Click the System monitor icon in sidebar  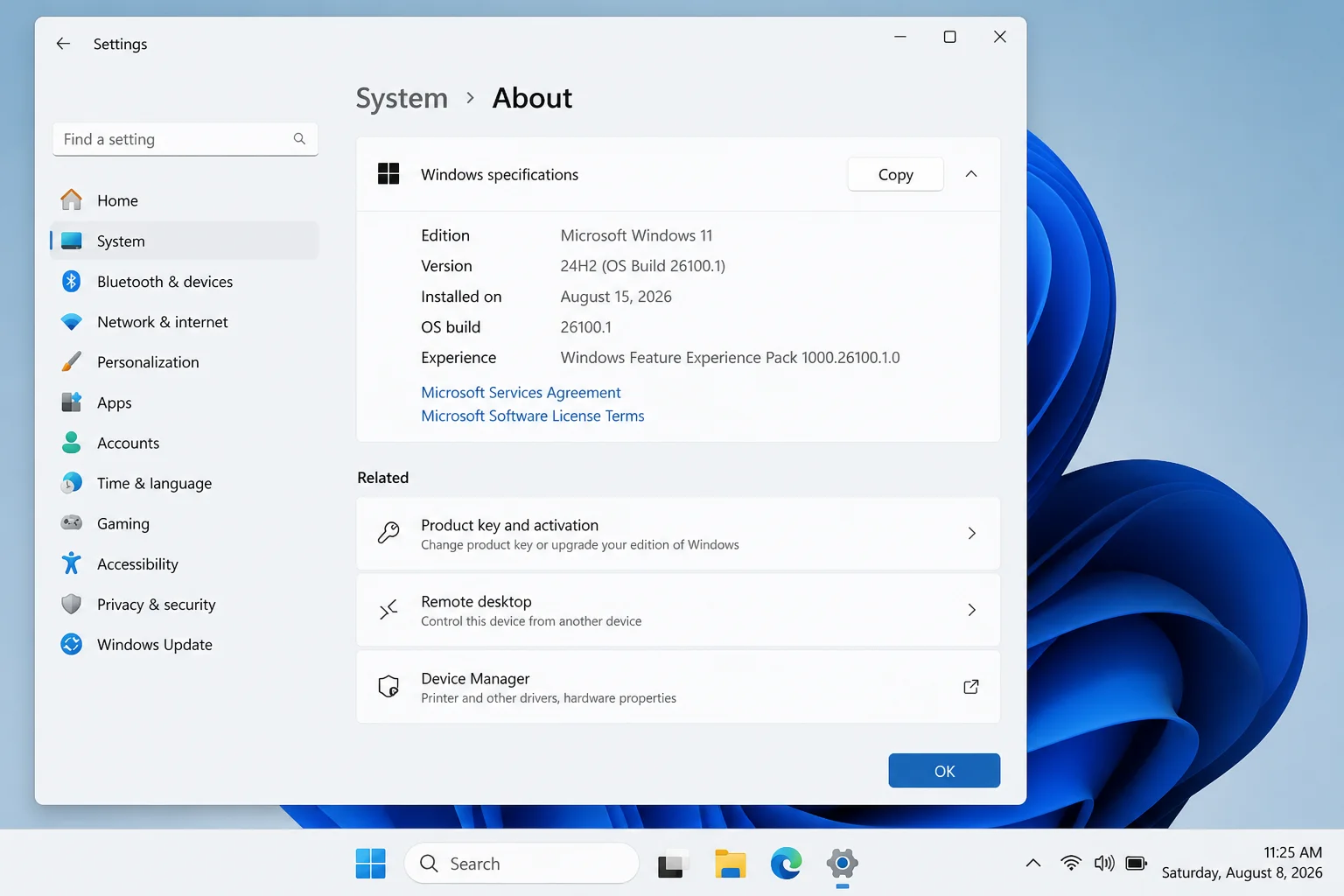[x=72, y=241]
